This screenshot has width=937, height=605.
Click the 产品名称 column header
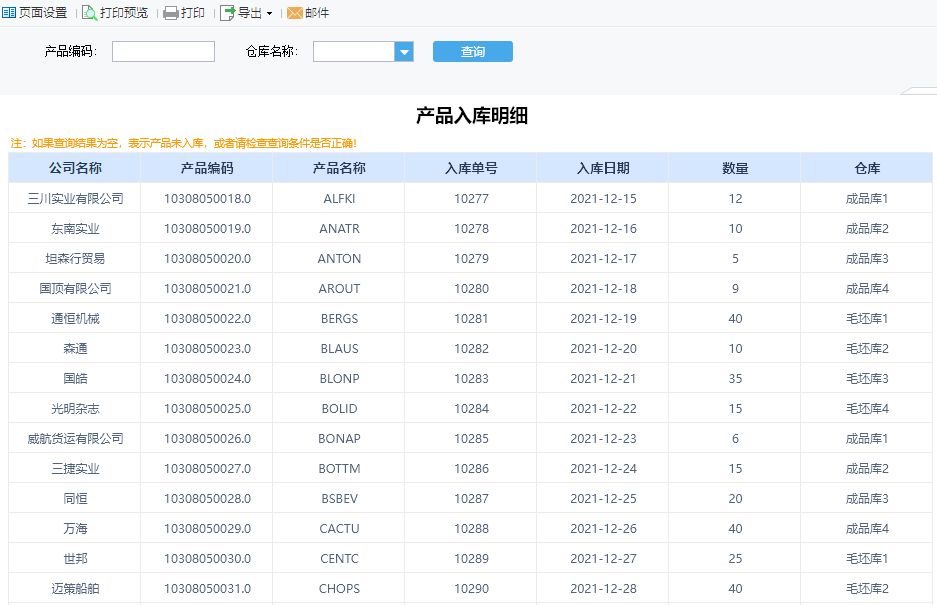[x=339, y=168]
